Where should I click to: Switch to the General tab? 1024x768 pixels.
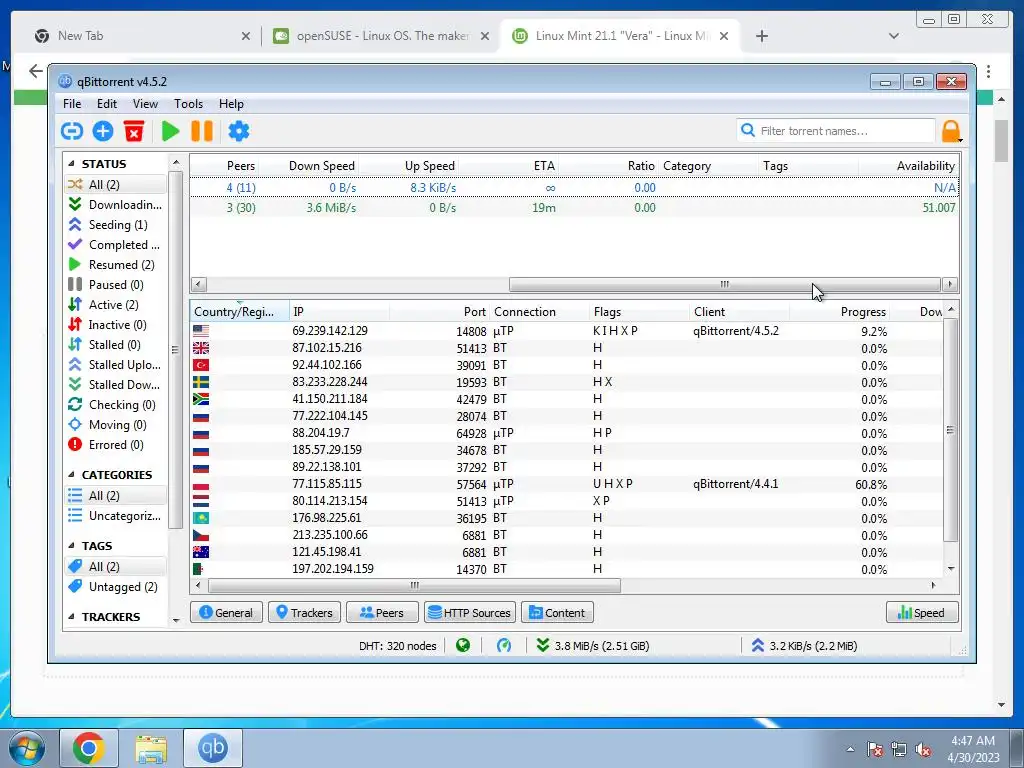click(226, 613)
